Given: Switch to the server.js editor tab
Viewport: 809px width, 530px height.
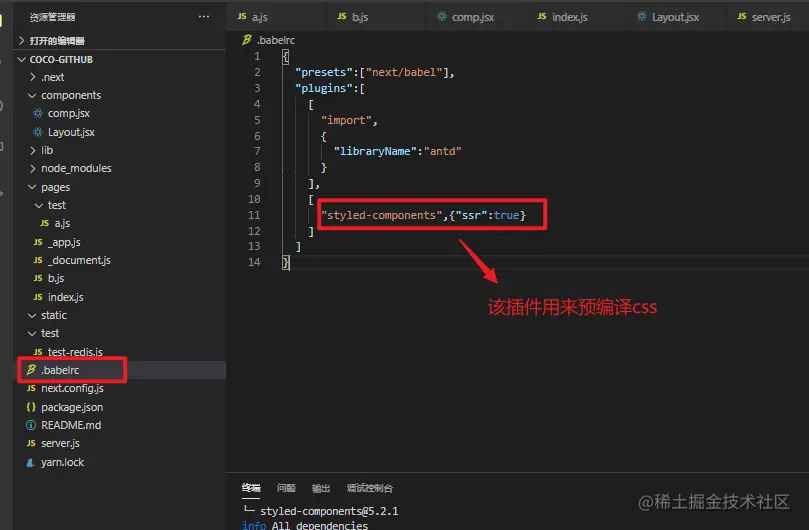Looking at the screenshot, I should point(768,17).
